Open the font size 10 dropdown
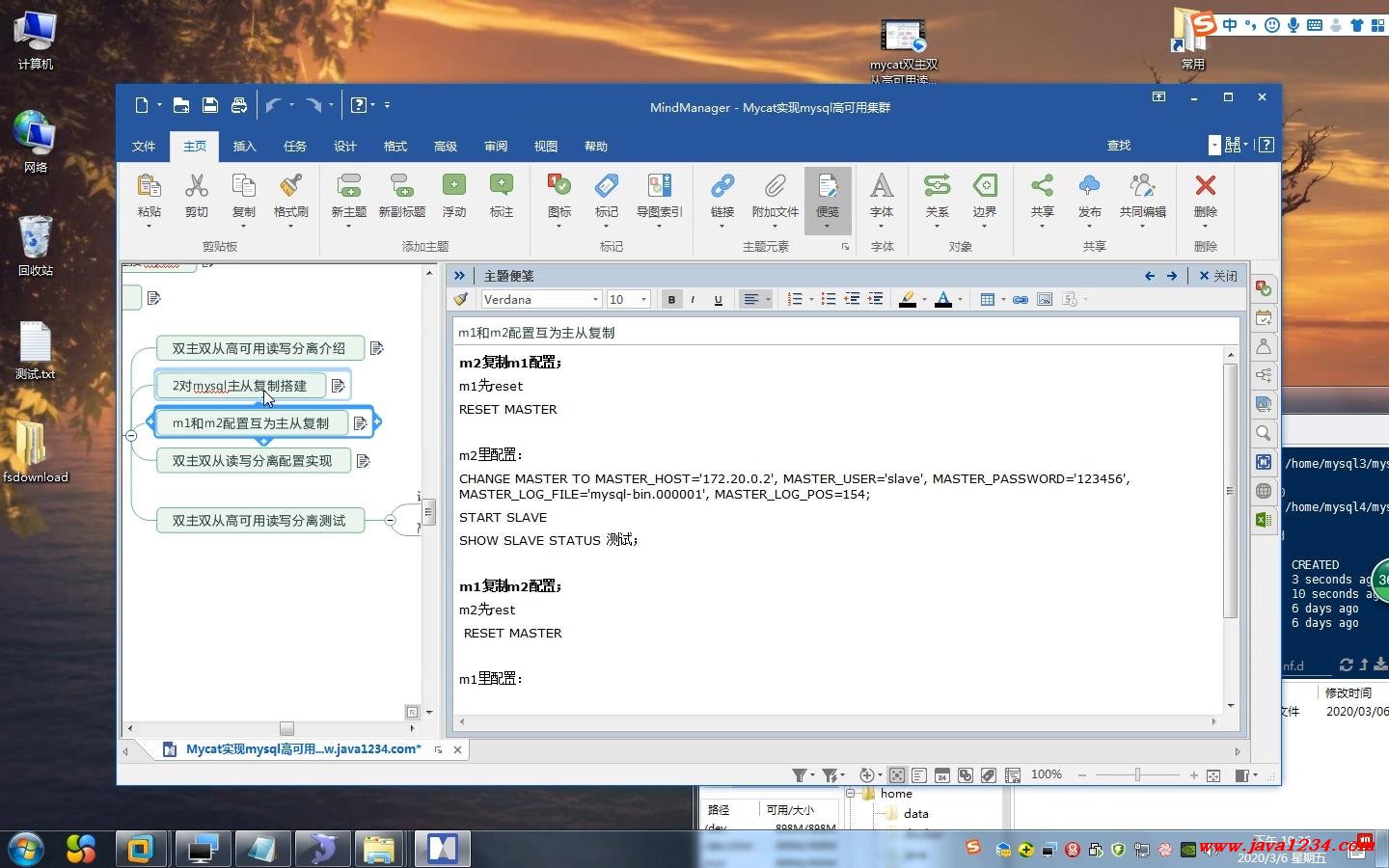Viewport: 1389px width, 868px height. tap(643, 299)
